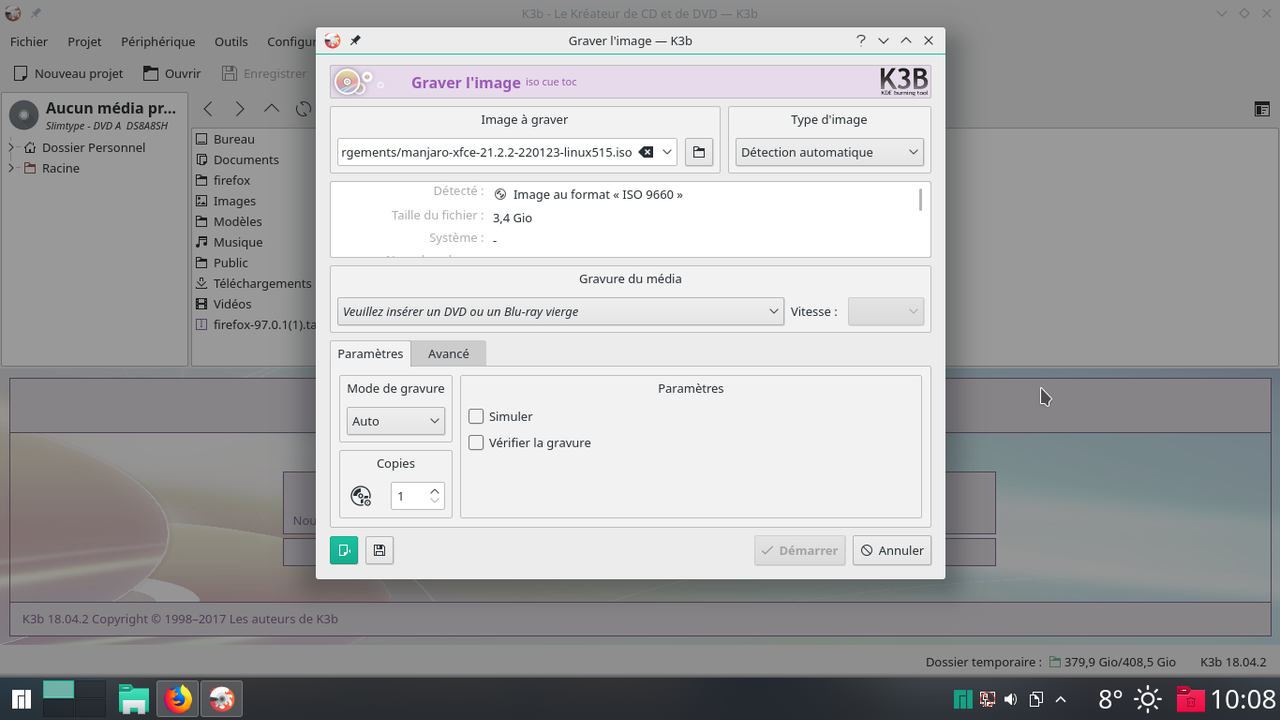The image size is (1280, 720).
Task: Click the green load settings button
Action: click(x=344, y=550)
